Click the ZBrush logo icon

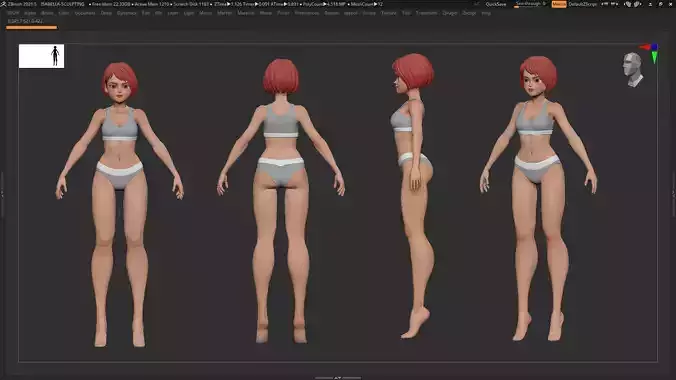click(x=3, y=4)
